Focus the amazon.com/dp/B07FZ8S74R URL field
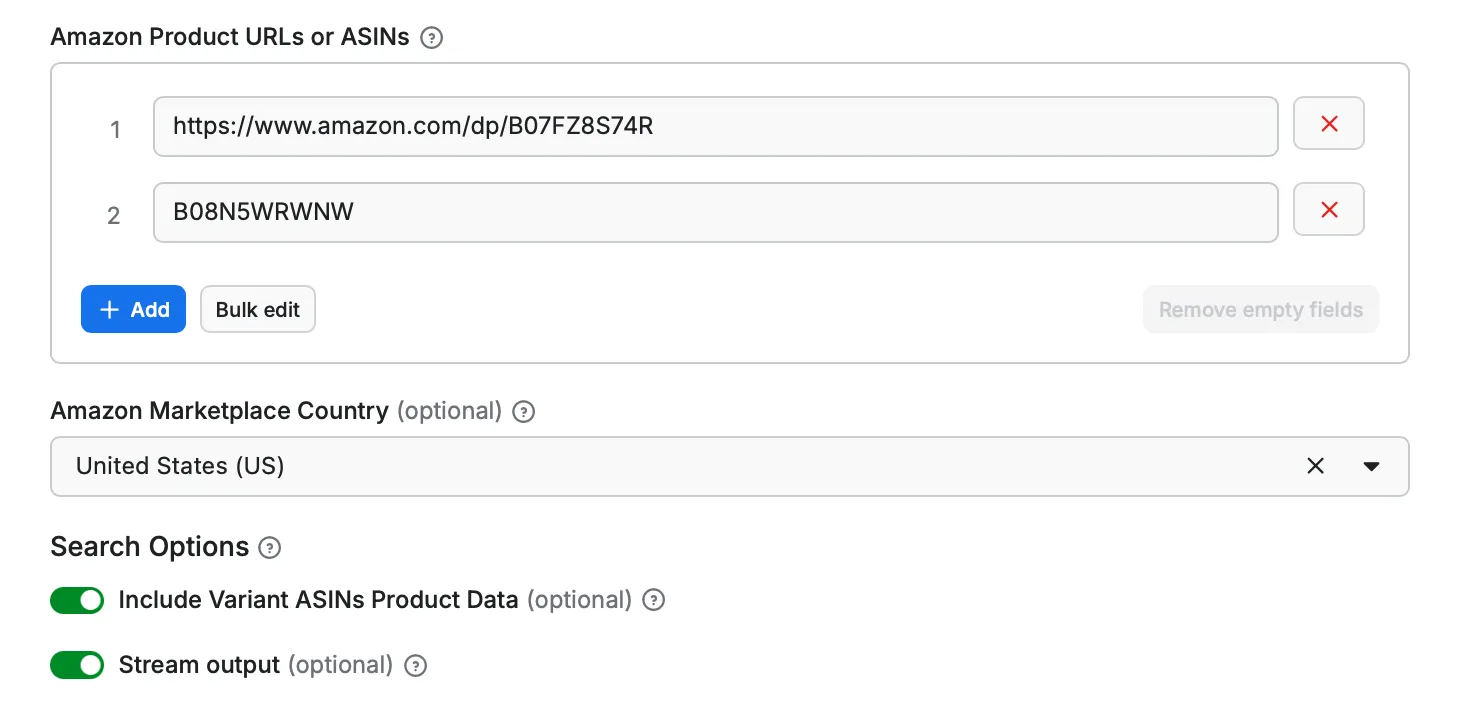Screen dimensions: 1468x708 [x=715, y=126]
